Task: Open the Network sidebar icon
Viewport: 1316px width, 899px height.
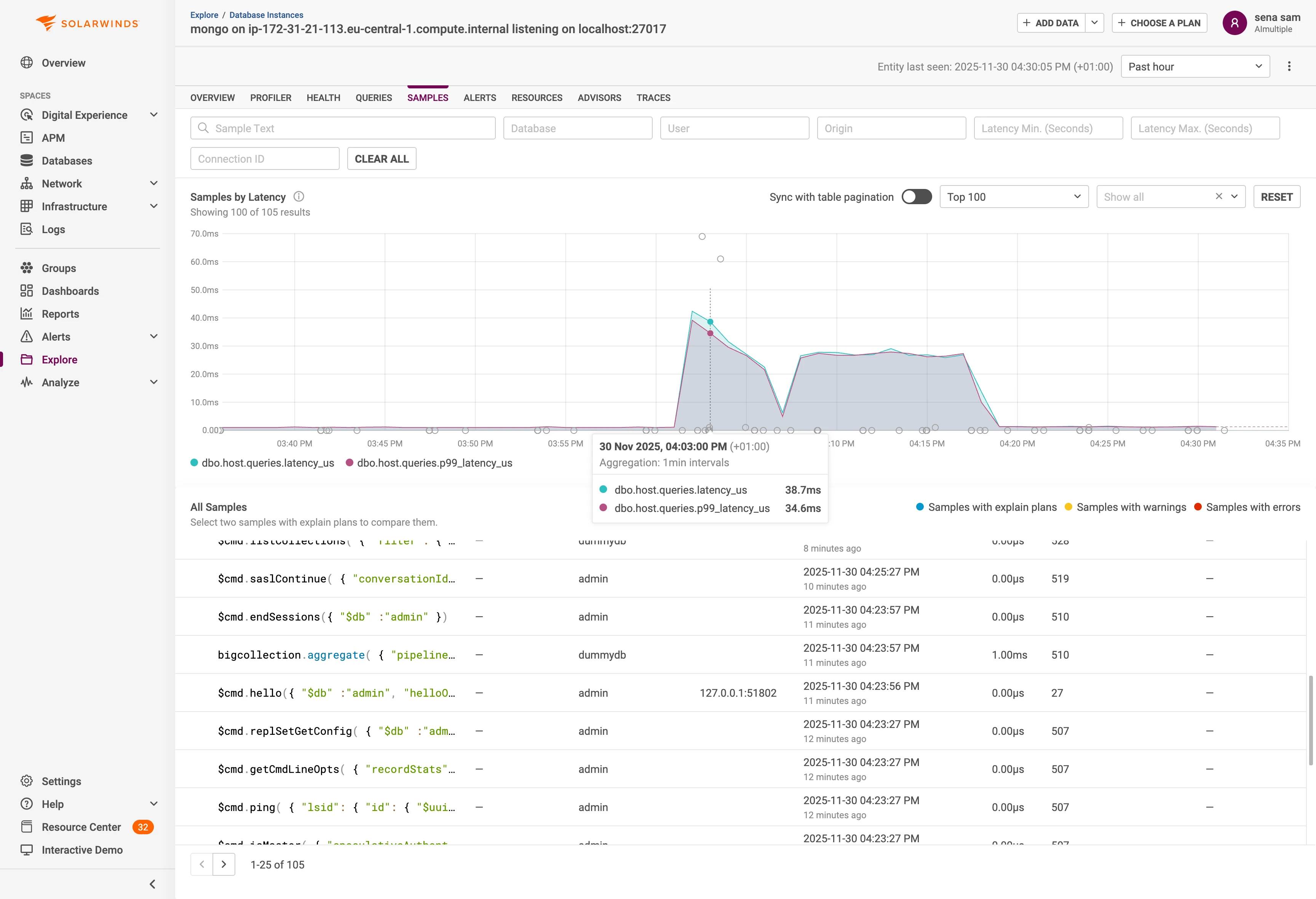Action: (27, 184)
